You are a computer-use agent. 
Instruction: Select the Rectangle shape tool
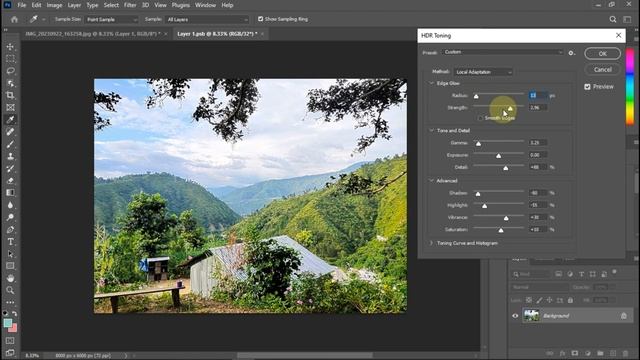[10, 266]
